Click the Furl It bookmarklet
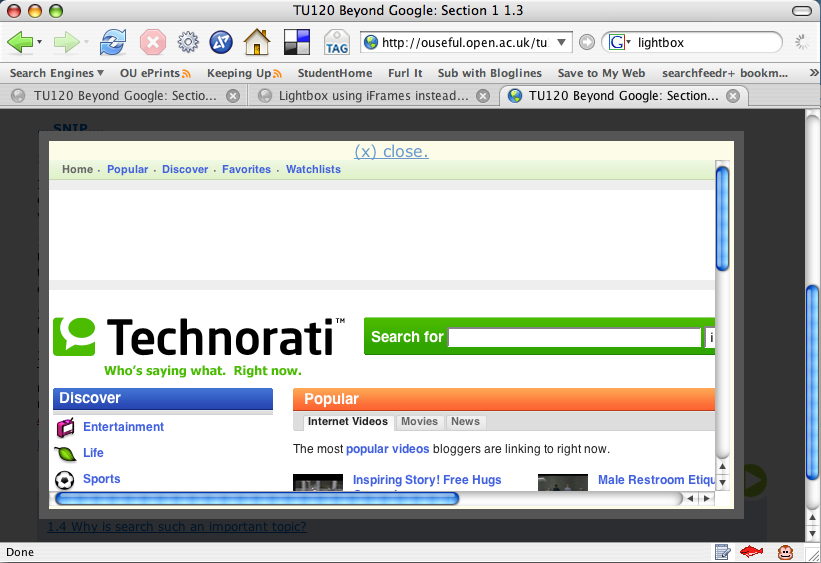Image resolution: width=821 pixels, height=563 pixels. tap(405, 73)
